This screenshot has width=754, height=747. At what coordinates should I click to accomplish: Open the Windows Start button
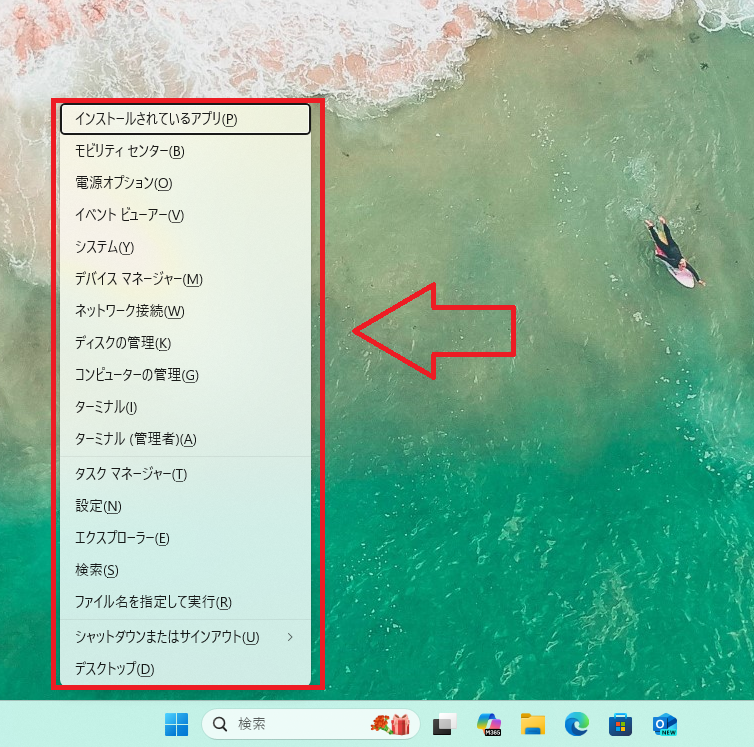[x=176, y=724]
